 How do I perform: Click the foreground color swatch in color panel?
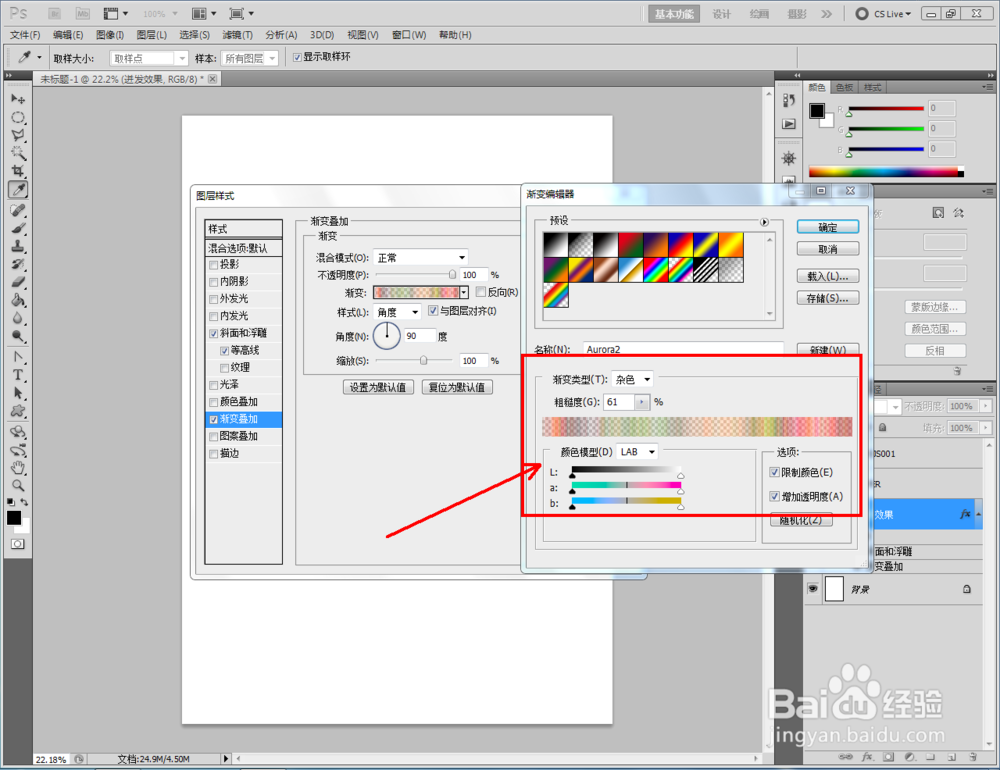click(817, 111)
